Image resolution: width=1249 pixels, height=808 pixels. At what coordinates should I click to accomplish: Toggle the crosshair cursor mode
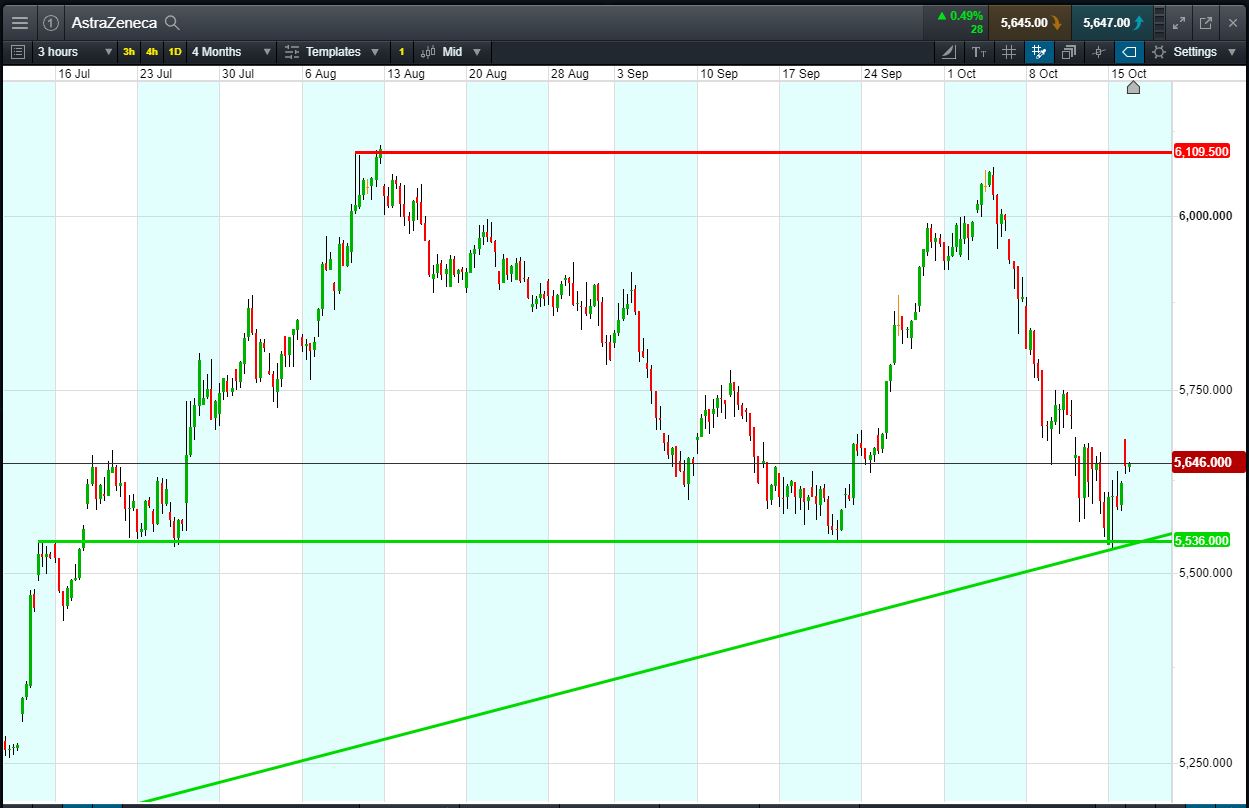coord(1098,52)
